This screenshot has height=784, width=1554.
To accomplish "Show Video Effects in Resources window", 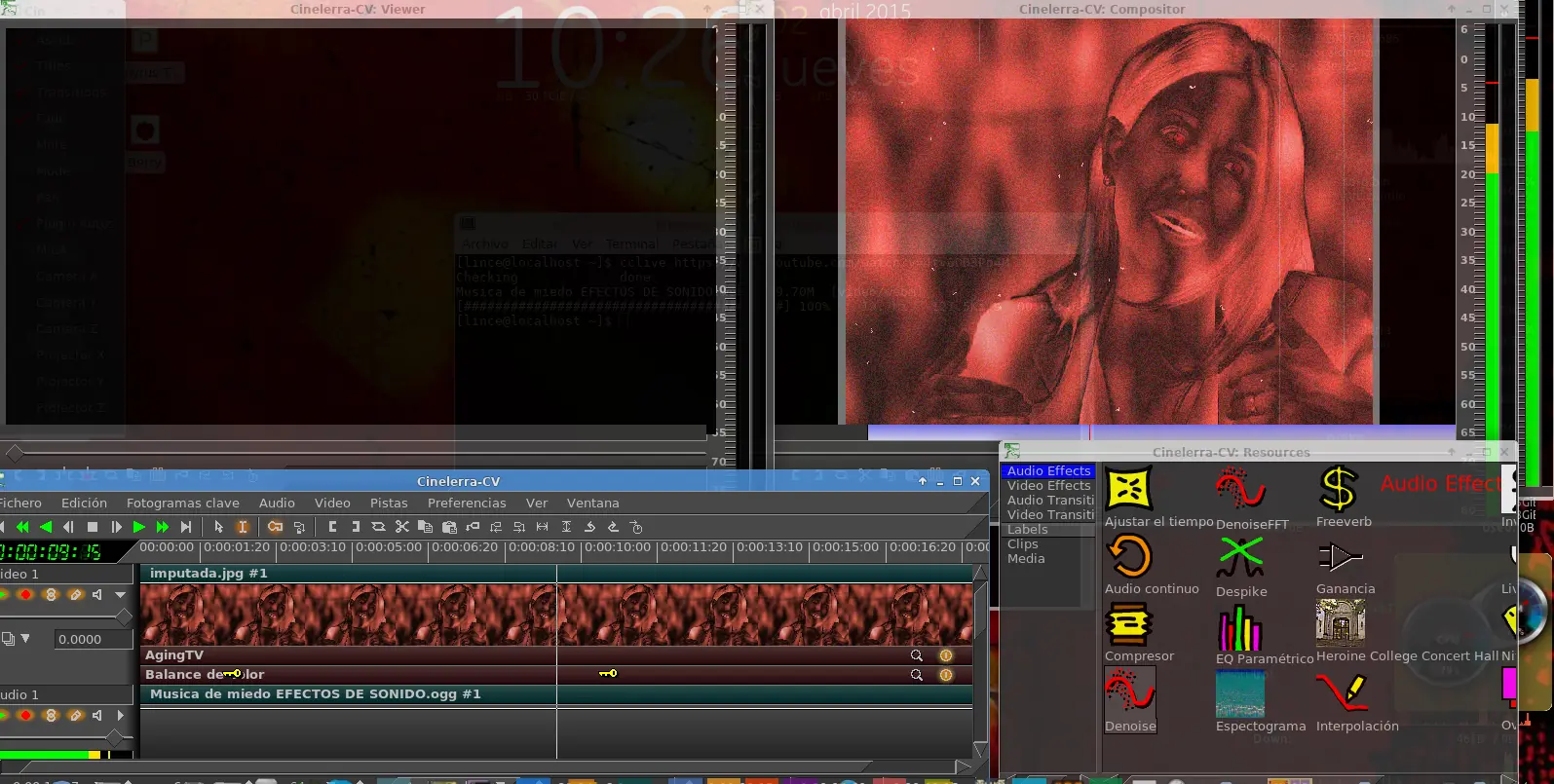I will pyautogui.click(x=1048, y=485).
